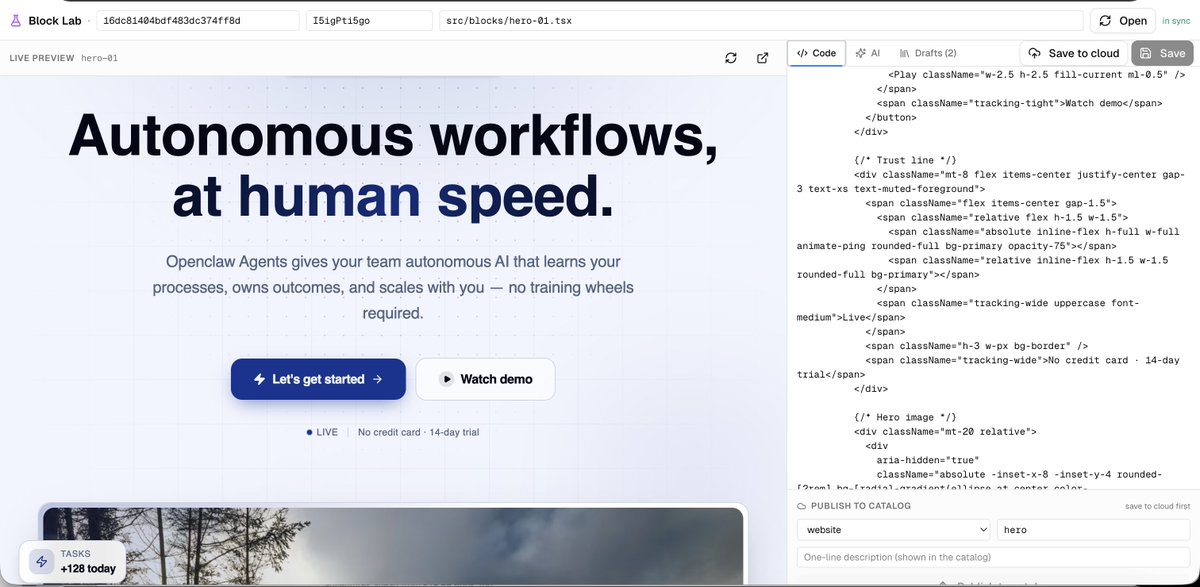
Task: Click the 'Autonomous workflows,' headline
Action: click(393, 134)
